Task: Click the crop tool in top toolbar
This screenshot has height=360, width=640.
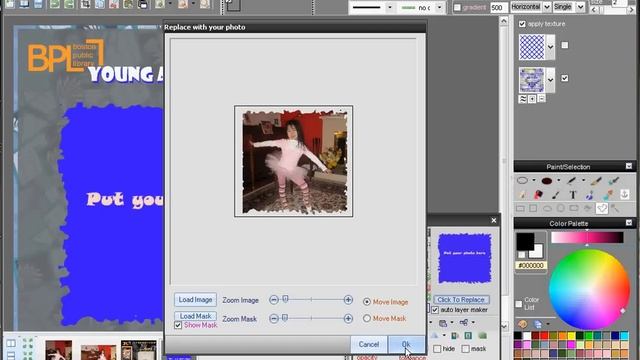Action: 85,4
